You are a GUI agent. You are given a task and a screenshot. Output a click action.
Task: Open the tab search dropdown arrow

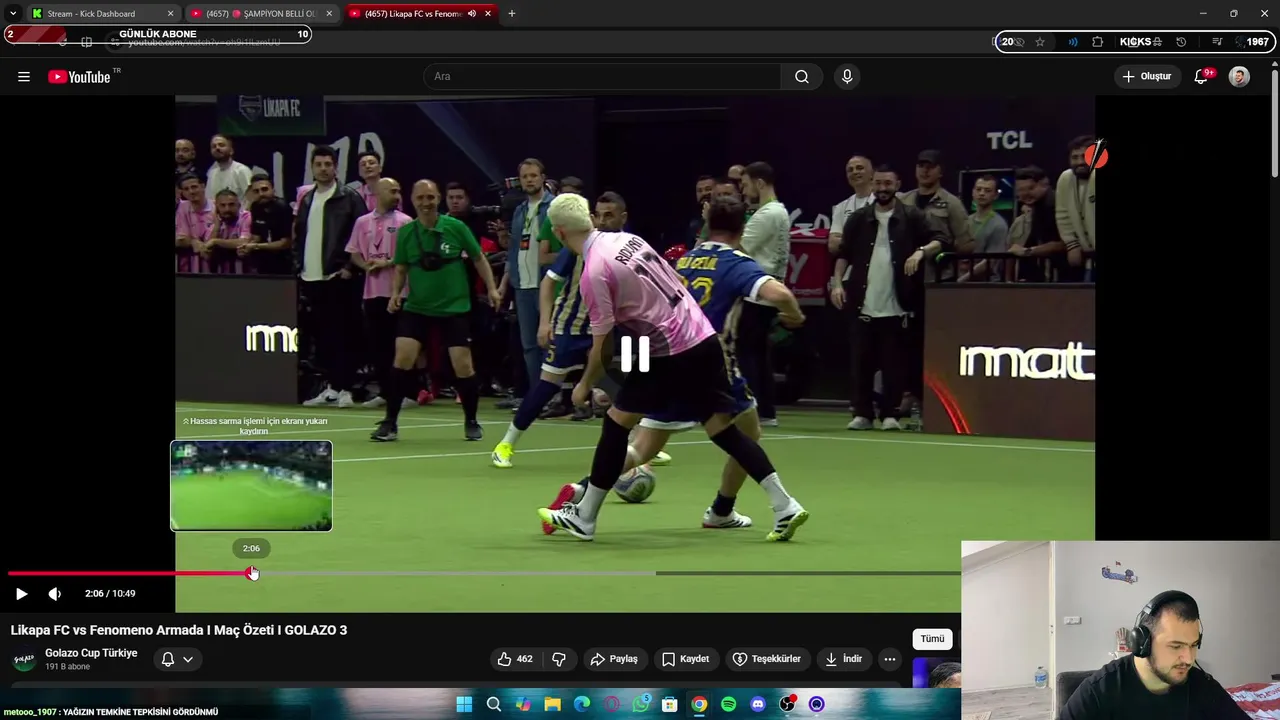(12, 14)
